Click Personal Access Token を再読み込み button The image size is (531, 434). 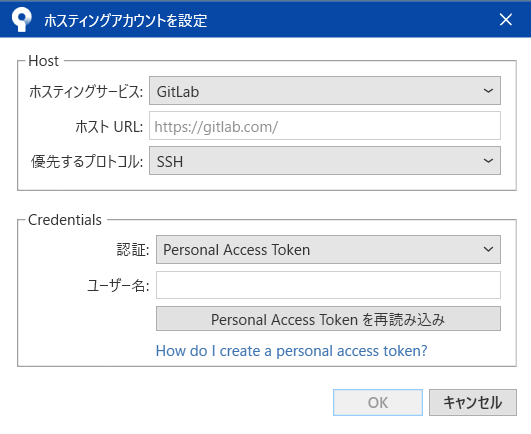pos(328,319)
